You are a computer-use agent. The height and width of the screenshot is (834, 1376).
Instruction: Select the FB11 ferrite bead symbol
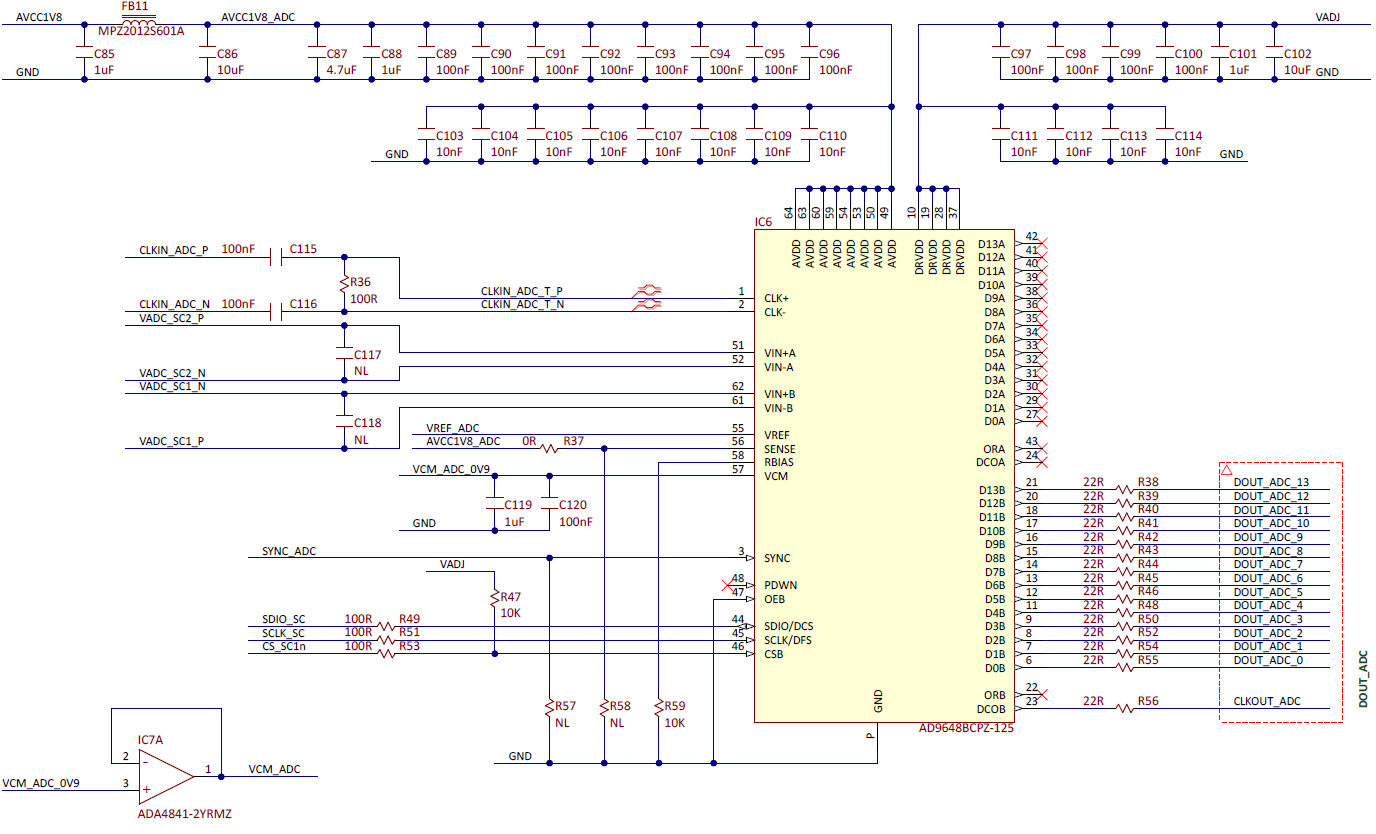[x=138, y=21]
